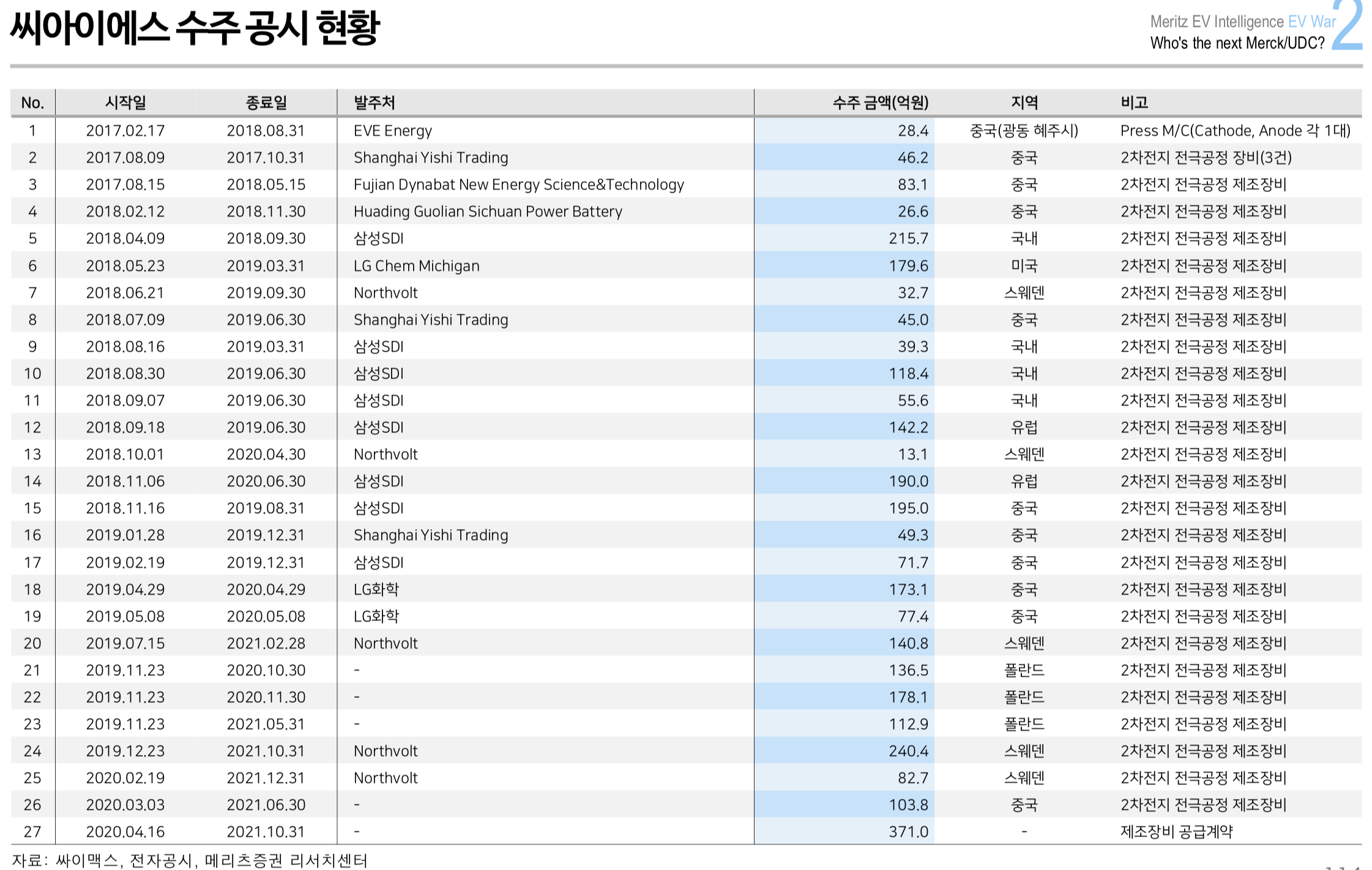The height and width of the screenshot is (870, 1372).
Task: Select 'Huading Guolian Sichuan Power Battery' entry
Action: pyautogui.click(x=487, y=212)
